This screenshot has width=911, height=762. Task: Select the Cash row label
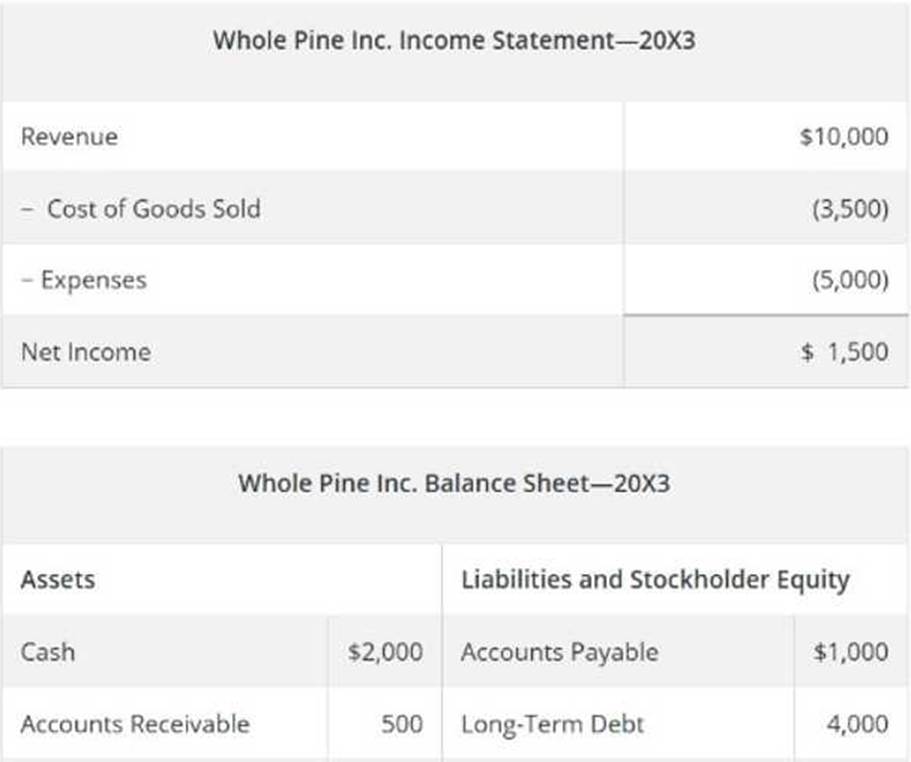(48, 652)
